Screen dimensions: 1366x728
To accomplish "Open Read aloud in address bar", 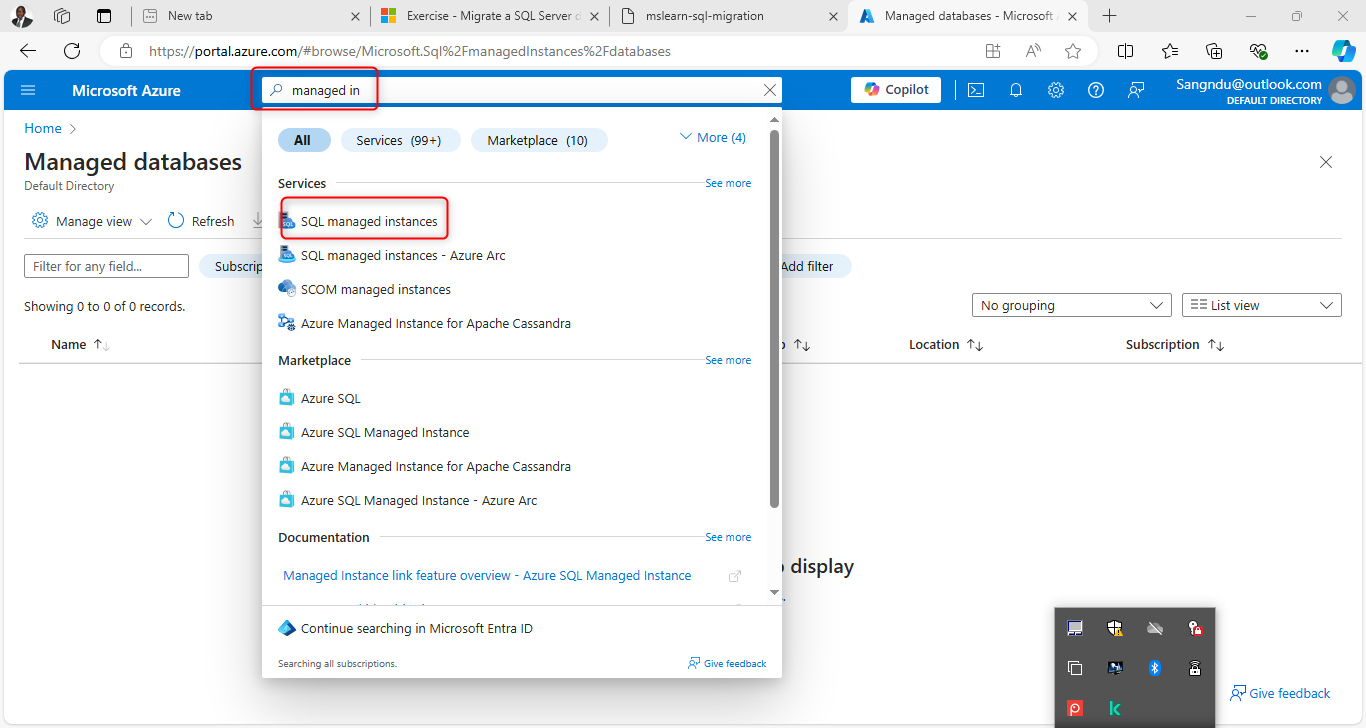I will coord(1033,51).
